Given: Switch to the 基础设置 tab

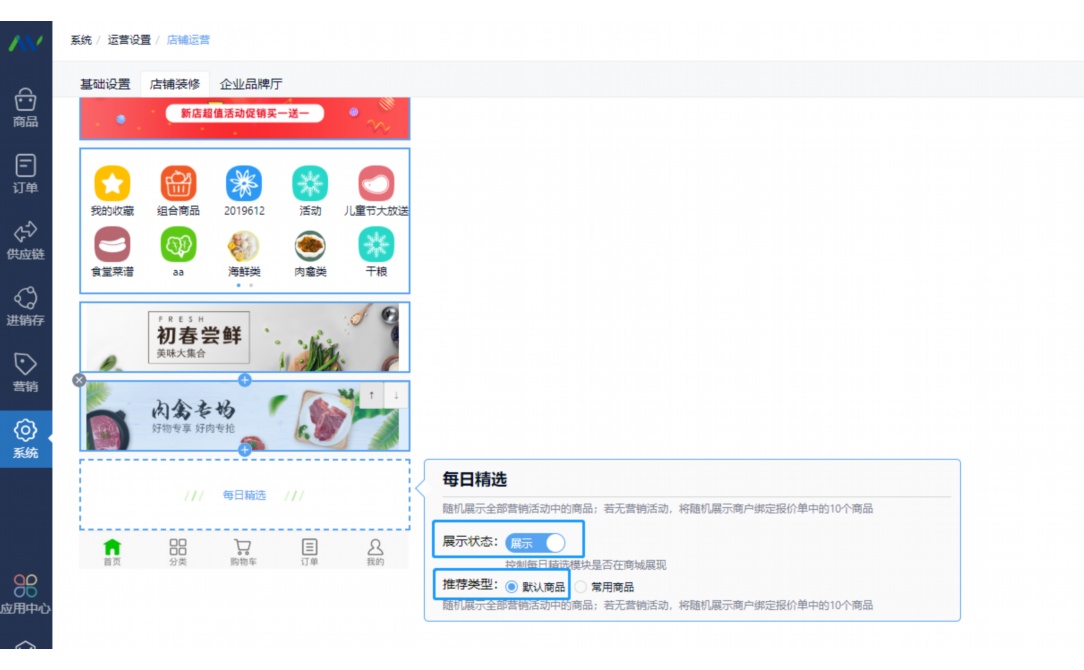Looking at the screenshot, I should click(x=105, y=84).
